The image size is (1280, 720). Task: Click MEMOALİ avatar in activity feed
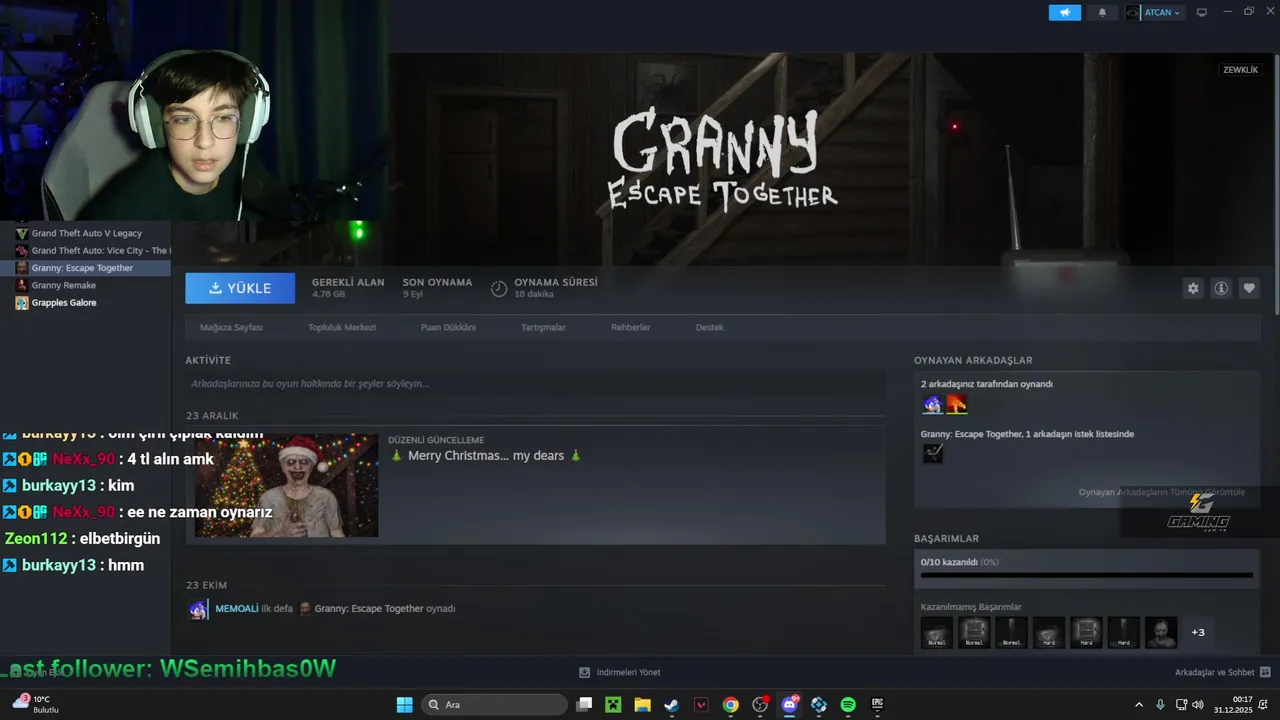pos(198,609)
